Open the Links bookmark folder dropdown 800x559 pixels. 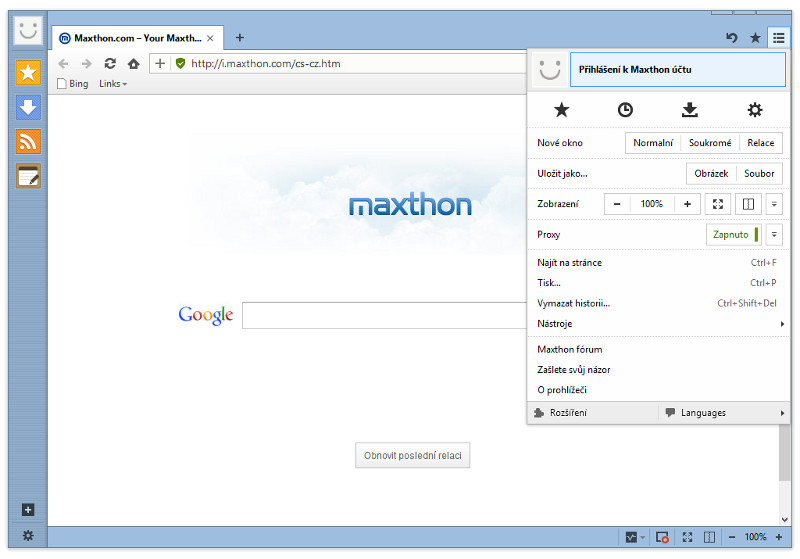click(x=113, y=84)
